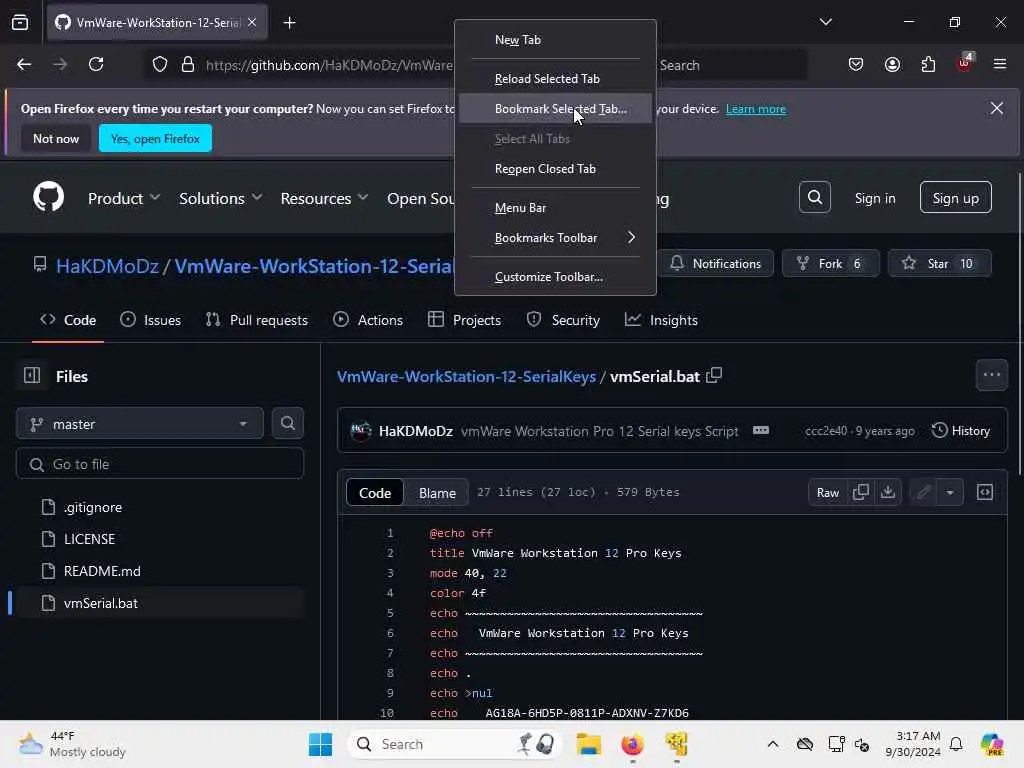
Task: Open LICENSE in the file tree
Action: click(89, 539)
